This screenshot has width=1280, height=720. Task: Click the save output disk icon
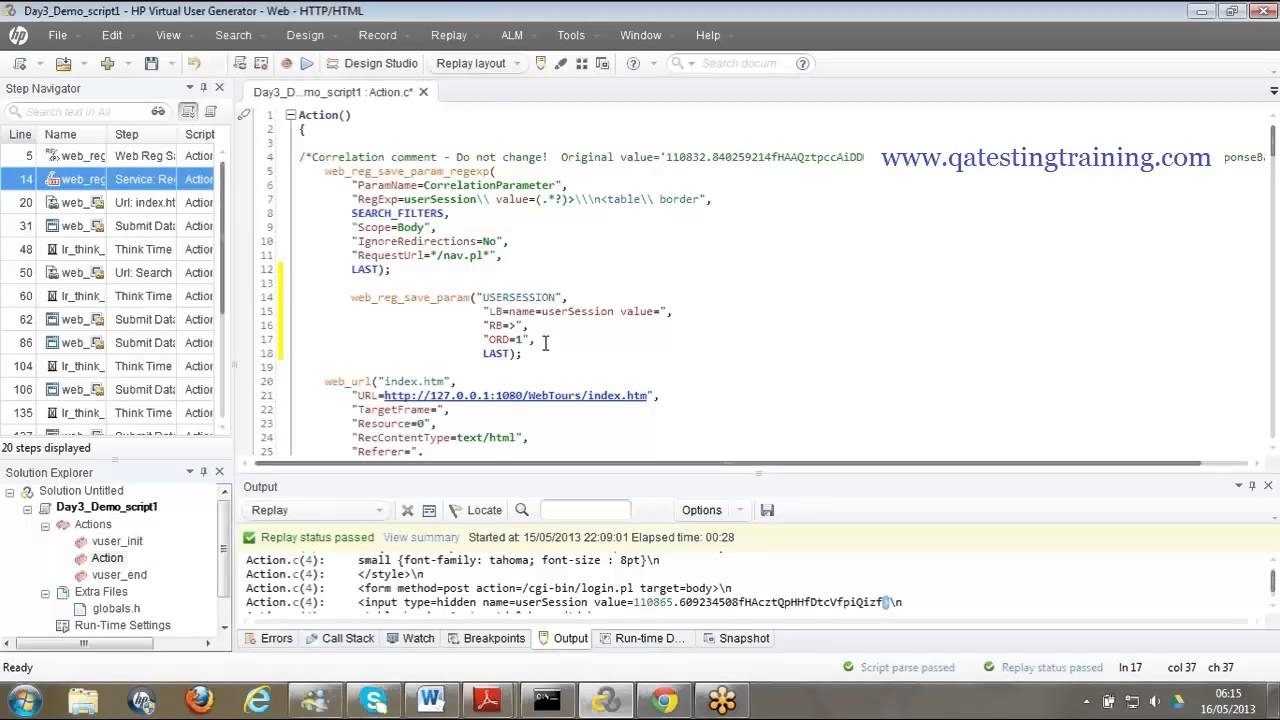click(767, 510)
